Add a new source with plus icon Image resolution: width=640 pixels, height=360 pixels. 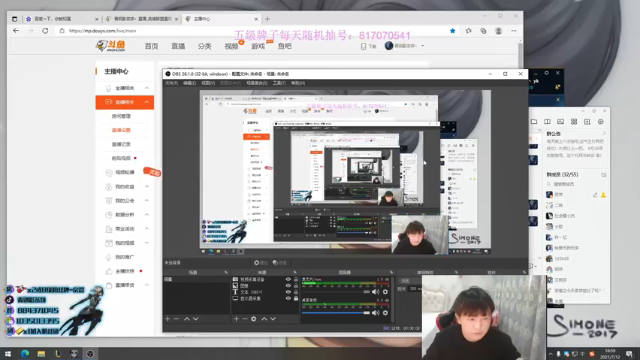[x=236, y=319]
